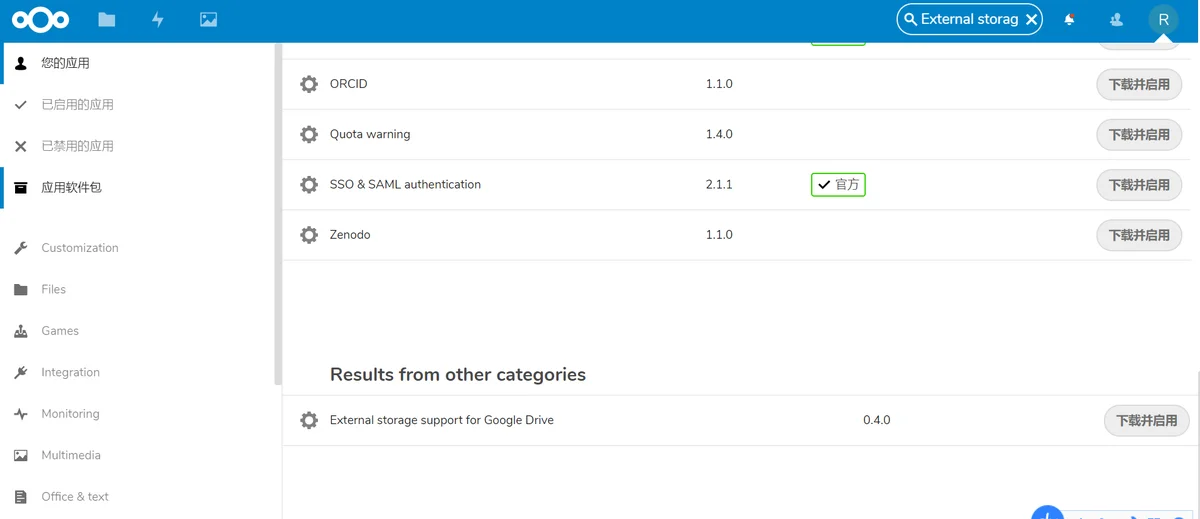
Task: Click the pulse icon beside Monitoring
Action: coord(21,414)
